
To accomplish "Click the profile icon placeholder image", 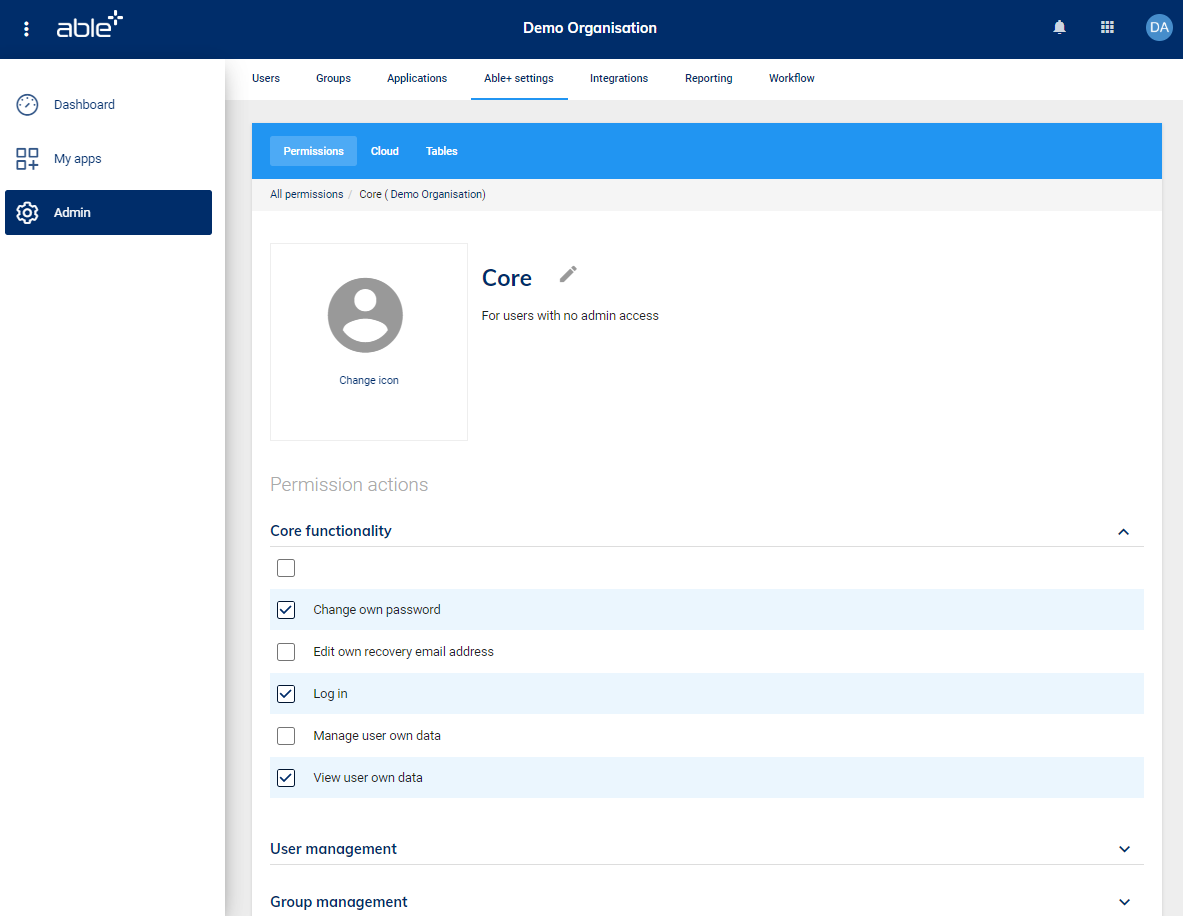I will pos(365,315).
